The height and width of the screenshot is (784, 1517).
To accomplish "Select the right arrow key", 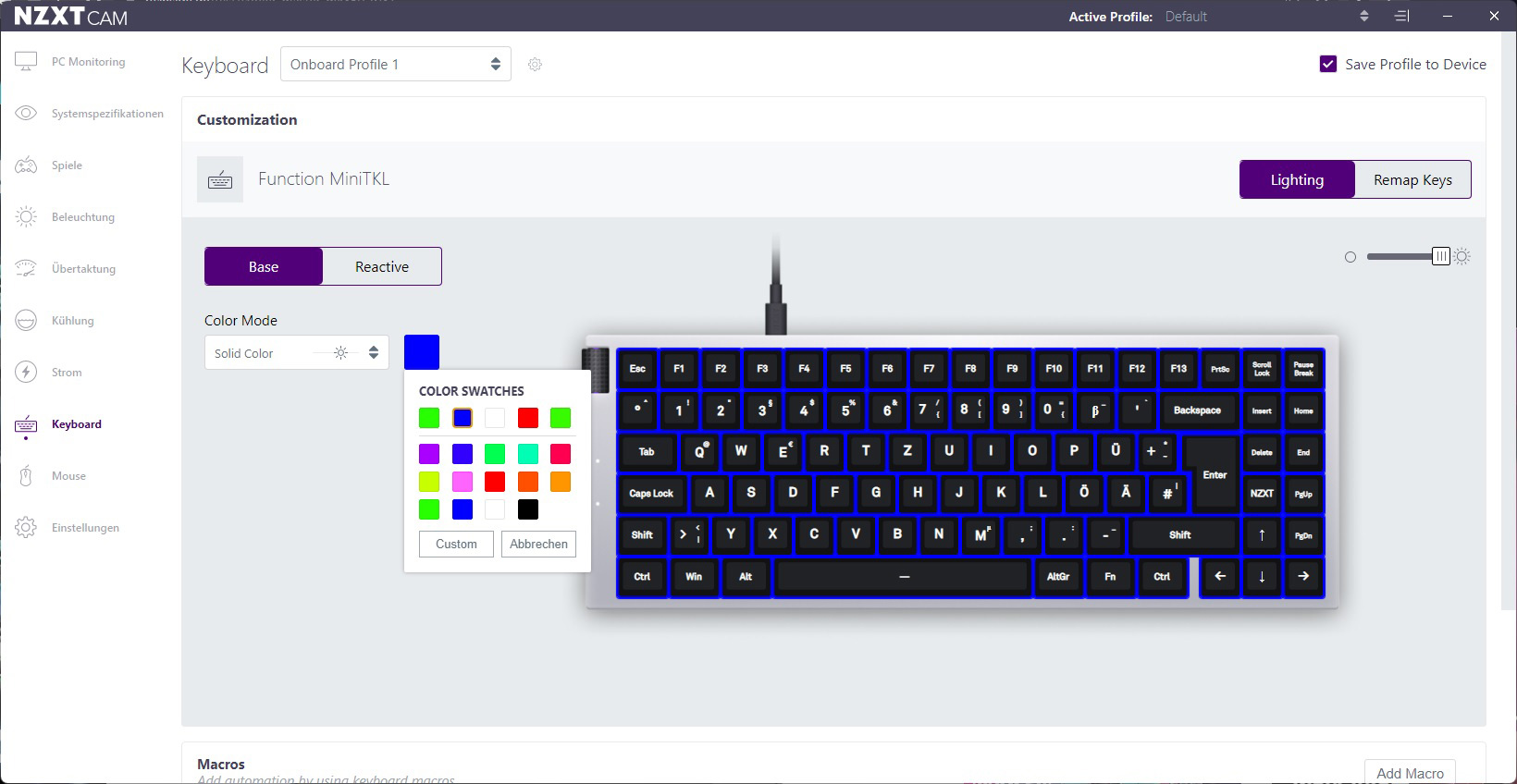I will (x=1303, y=577).
